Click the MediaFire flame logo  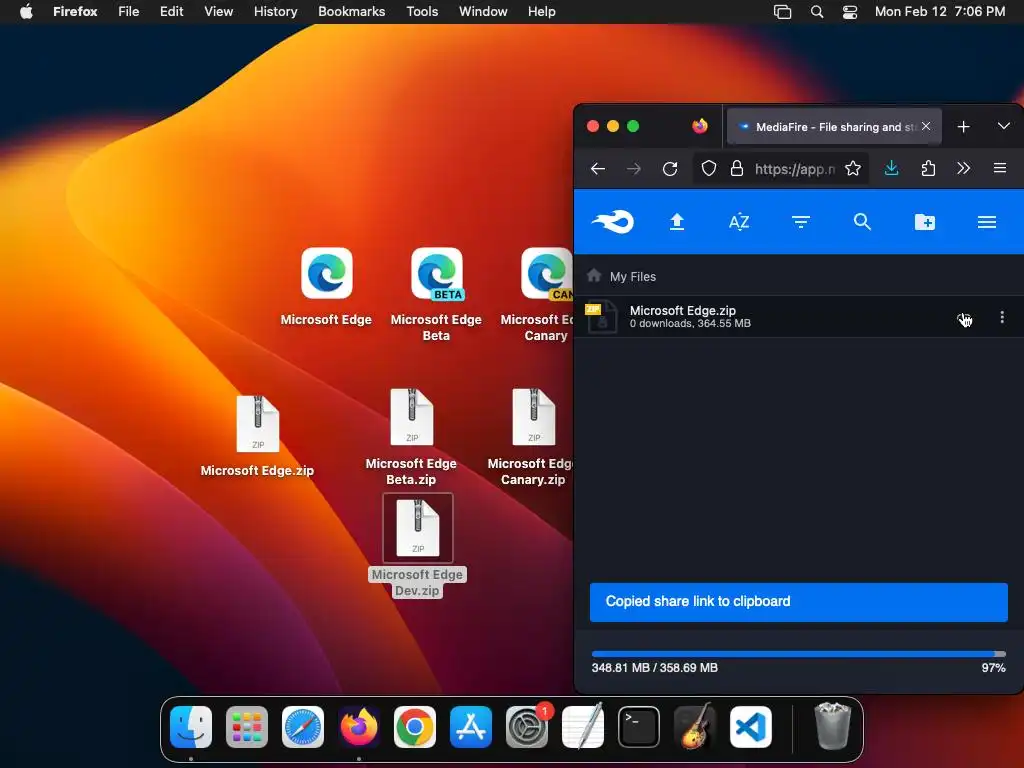[612, 222]
